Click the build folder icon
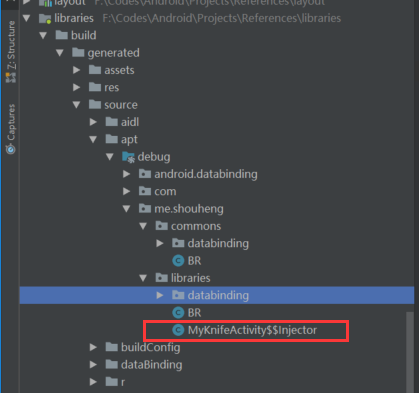 (62, 35)
